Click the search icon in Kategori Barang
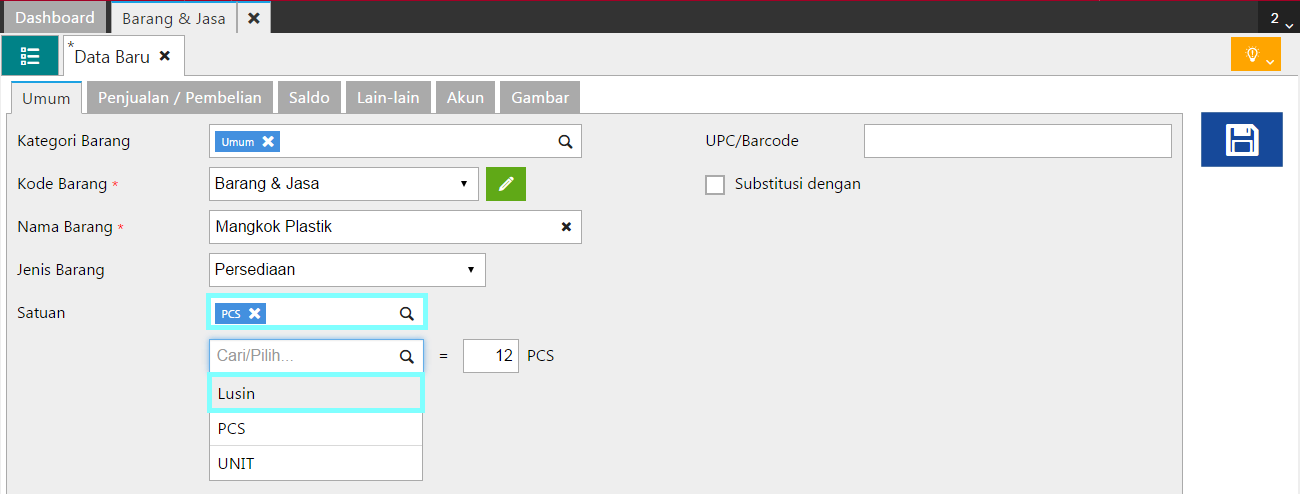Screen dimensions: 1300x494 pyautogui.click(x=565, y=142)
